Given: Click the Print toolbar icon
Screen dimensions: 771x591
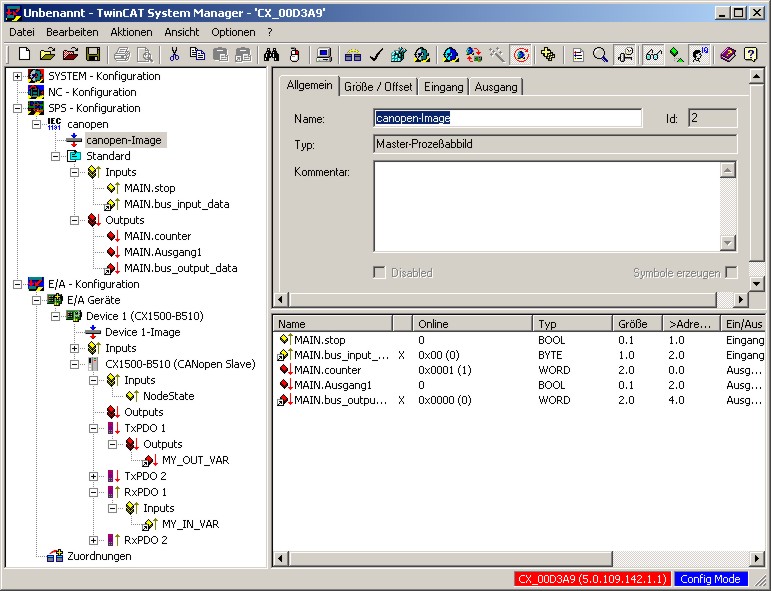Looking at the screenshot, I should [x=122, y=54].
